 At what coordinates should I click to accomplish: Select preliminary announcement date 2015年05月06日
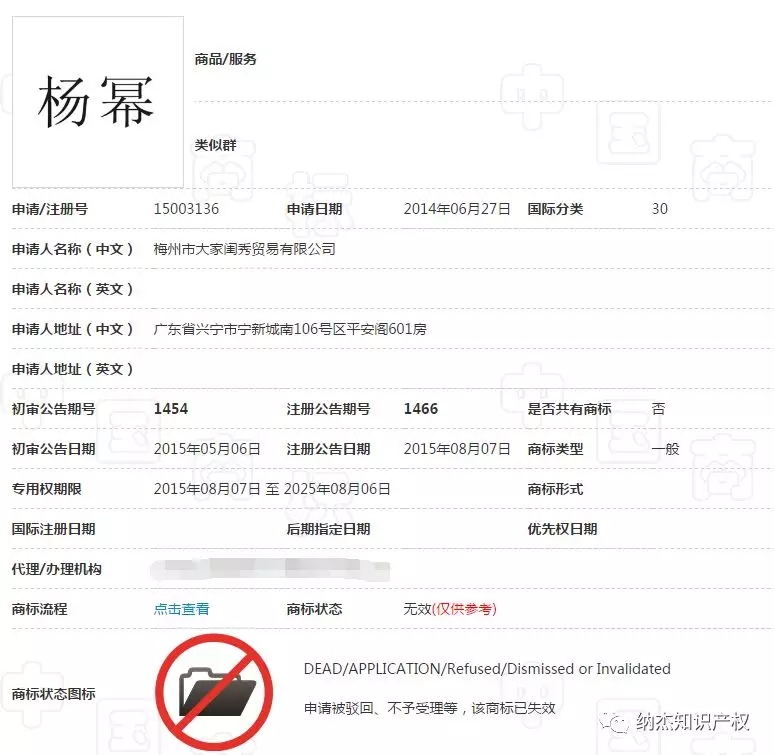(207, 449)
